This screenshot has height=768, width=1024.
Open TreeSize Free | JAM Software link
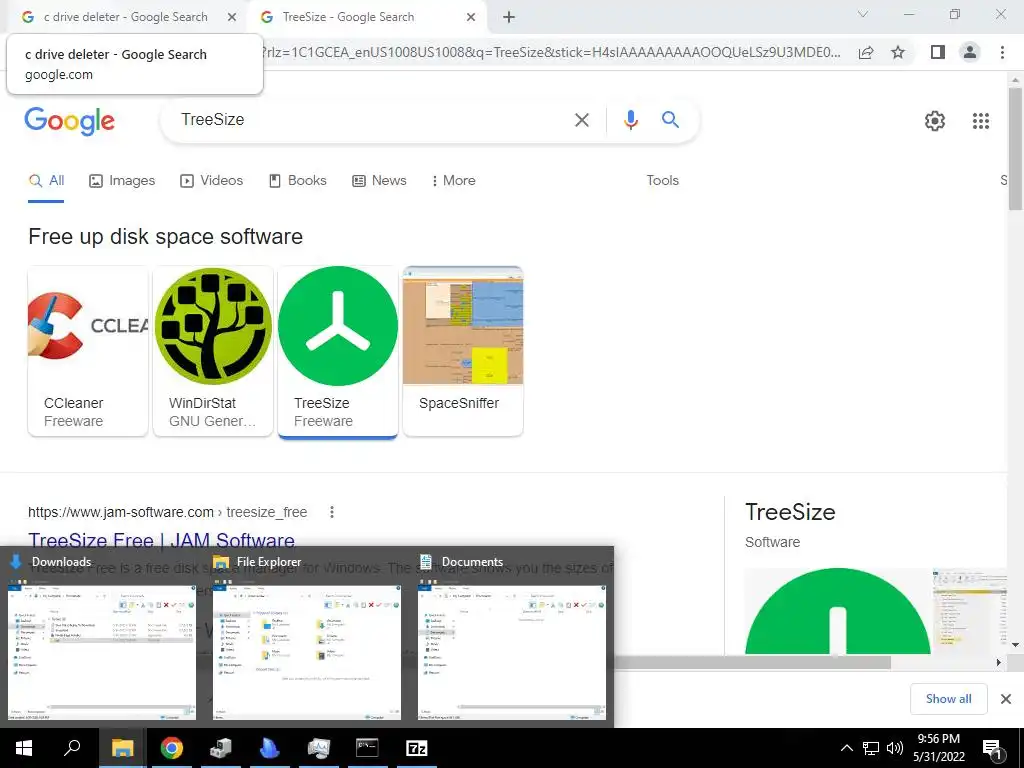tap(161, 540)
